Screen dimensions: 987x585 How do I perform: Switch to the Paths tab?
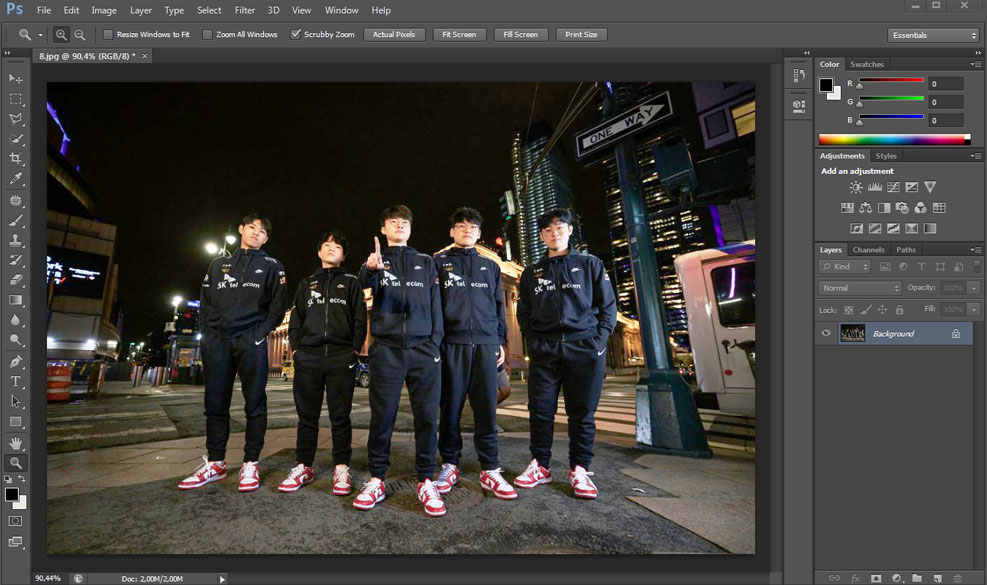pos(906,250)
